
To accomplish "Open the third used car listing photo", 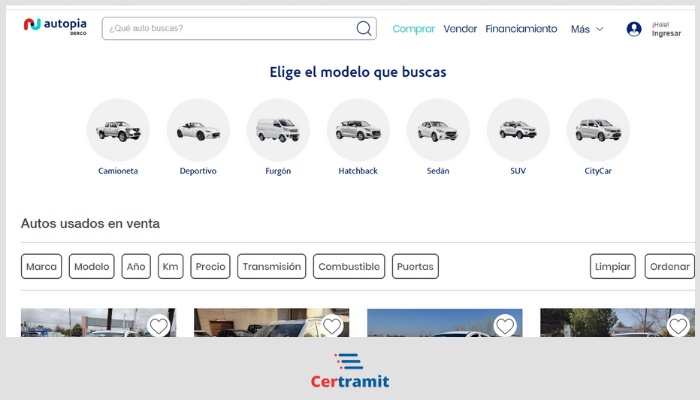I will click(445, 323).
